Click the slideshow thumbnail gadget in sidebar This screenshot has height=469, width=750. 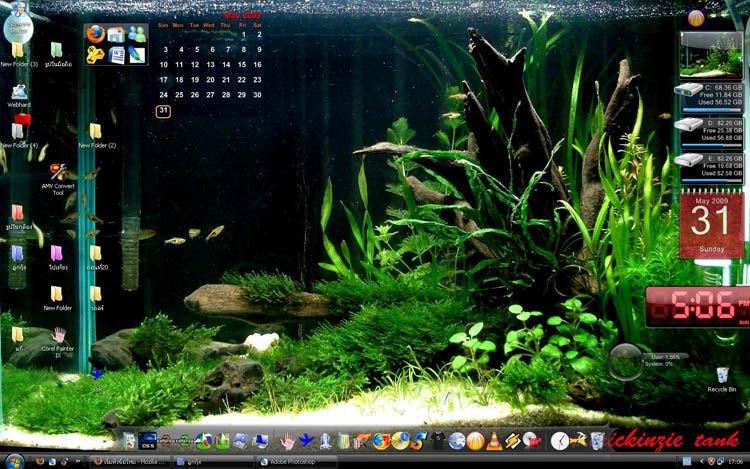pyautogui.click(x=710, y=54)
